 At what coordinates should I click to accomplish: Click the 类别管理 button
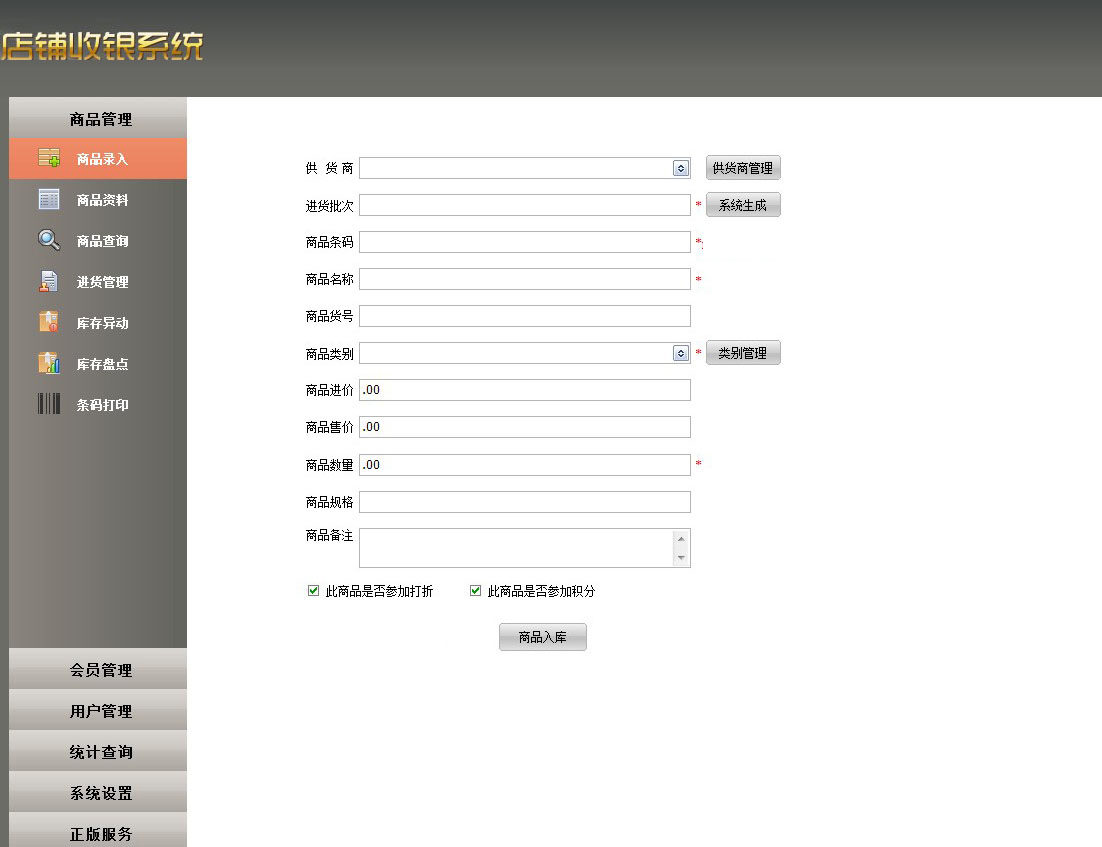pyautogui.click(x=743, y=353)
